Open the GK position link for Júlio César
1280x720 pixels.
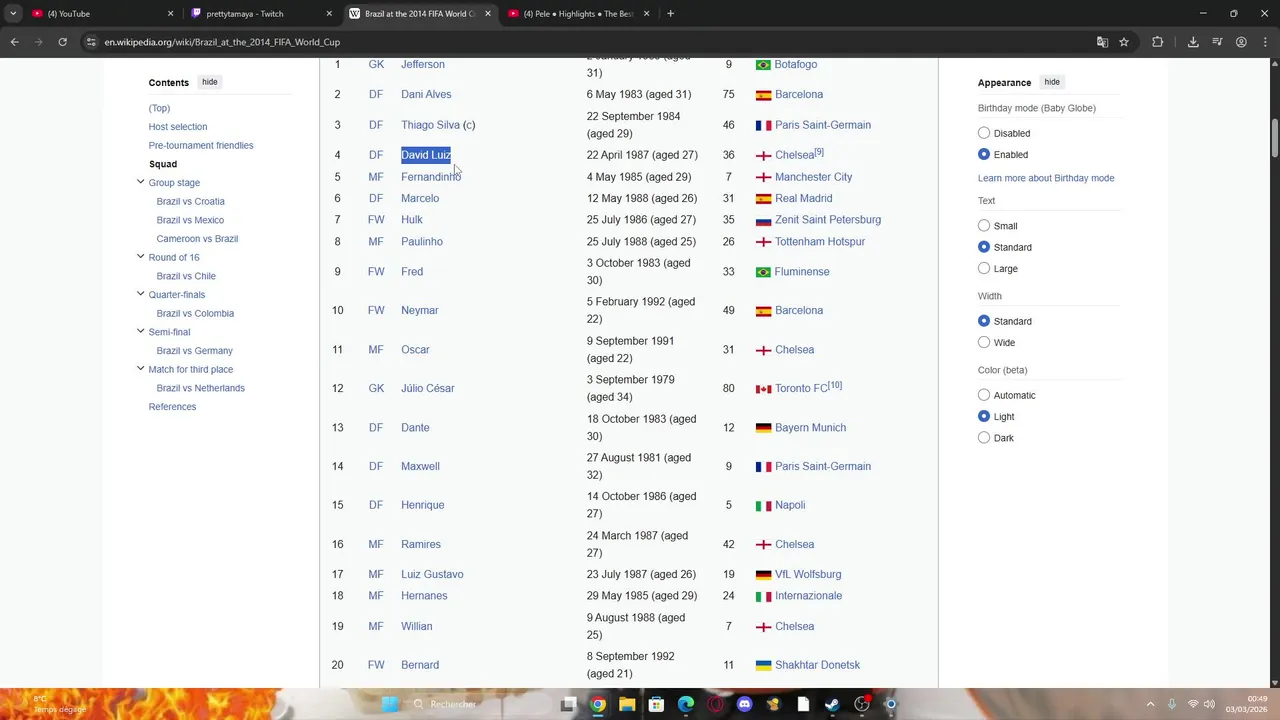click(376, 388)
